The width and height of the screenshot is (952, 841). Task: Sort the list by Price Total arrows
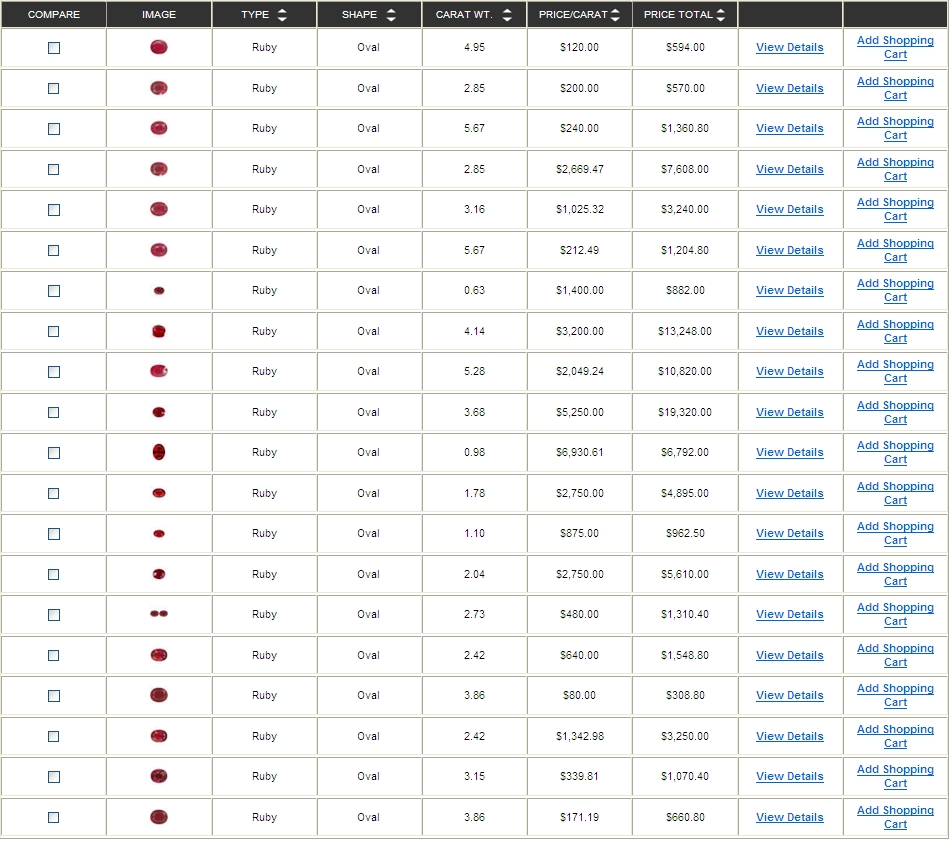721,15
